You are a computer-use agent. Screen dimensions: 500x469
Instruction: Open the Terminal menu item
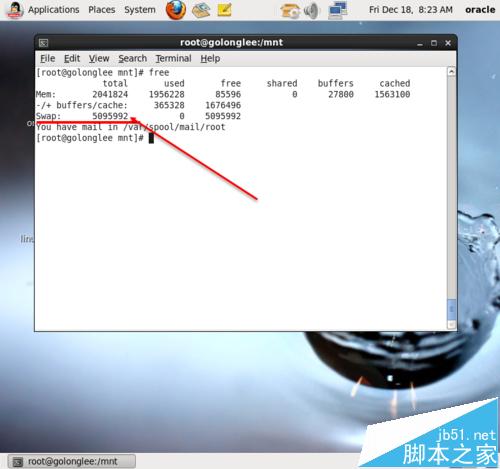tap(173, 58)
